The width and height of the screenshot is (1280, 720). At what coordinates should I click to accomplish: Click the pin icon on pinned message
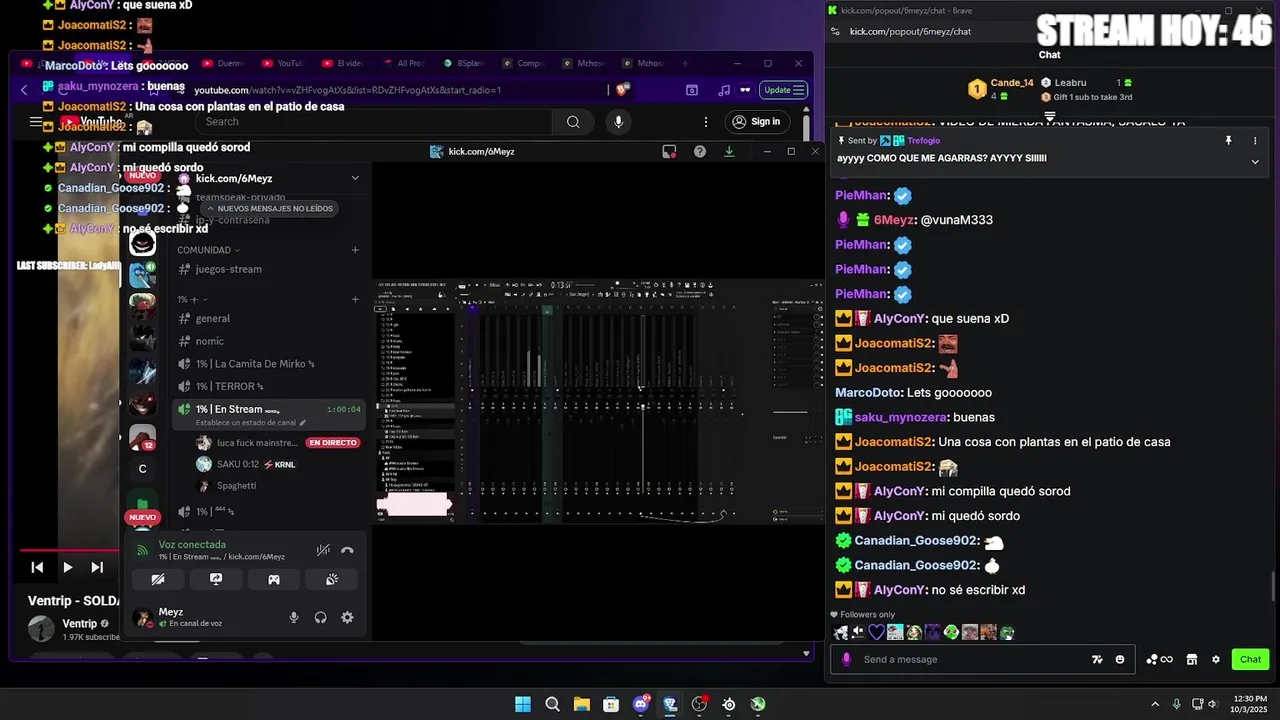coord(1228,141)
